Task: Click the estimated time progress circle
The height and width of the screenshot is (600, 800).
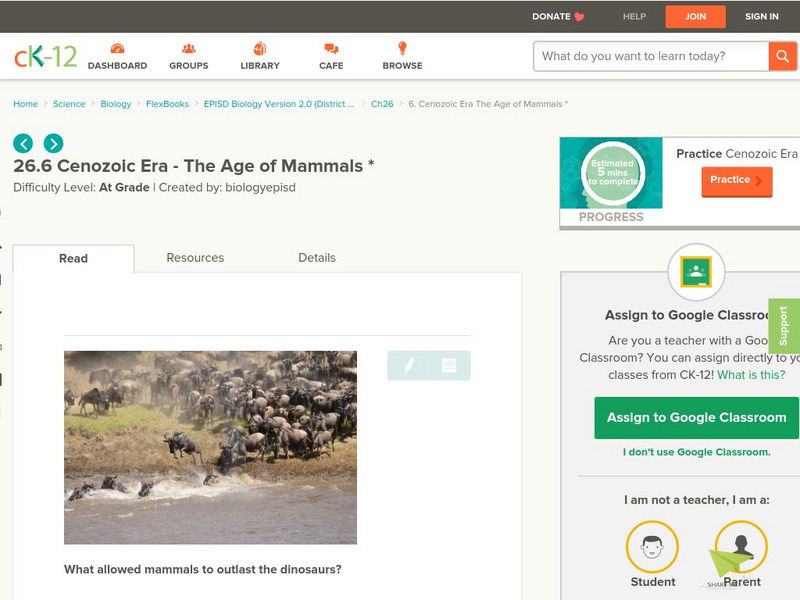Action: (x=612, y=173)
